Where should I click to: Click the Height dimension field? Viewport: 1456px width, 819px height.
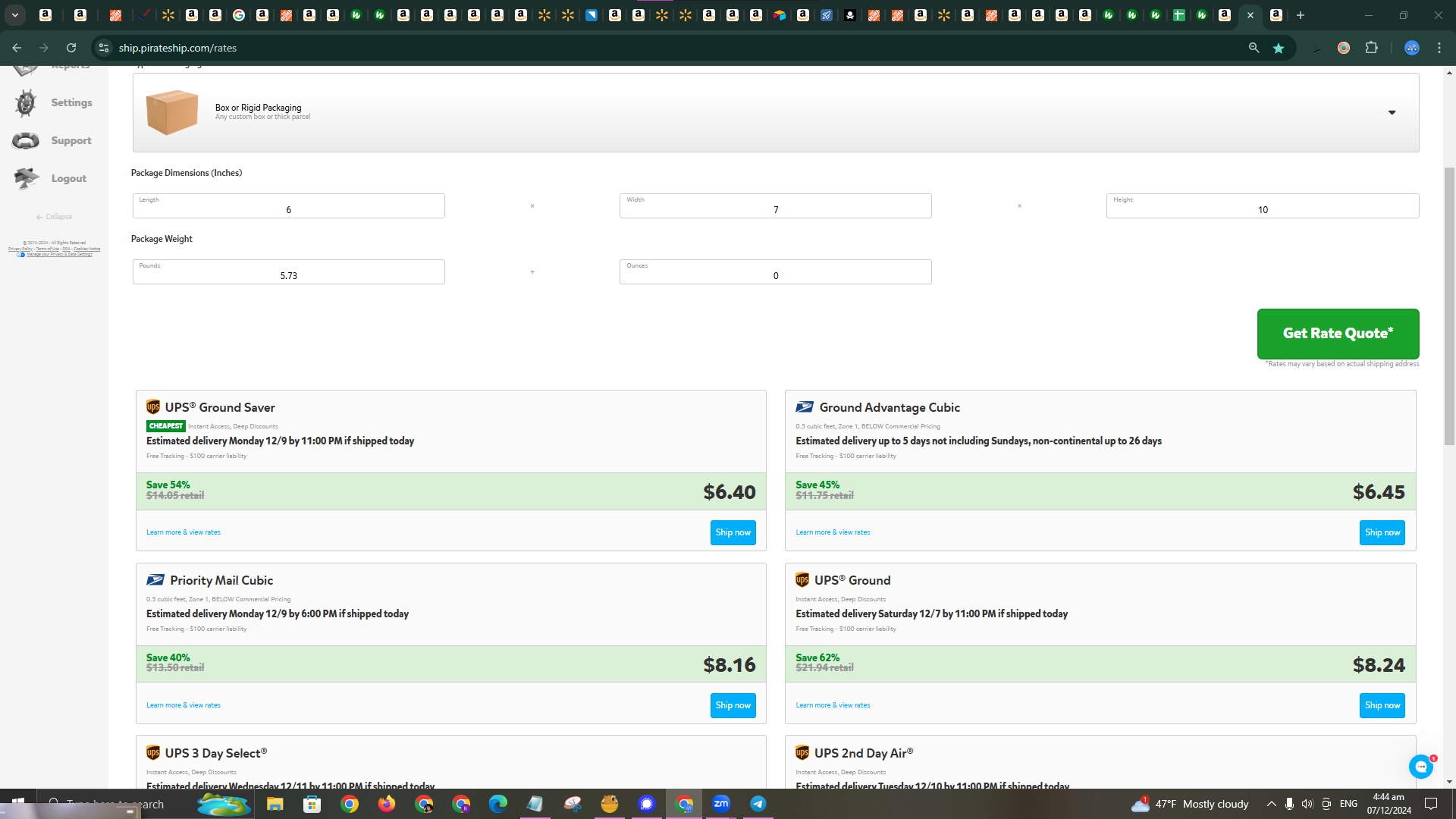coord(1263,206)
